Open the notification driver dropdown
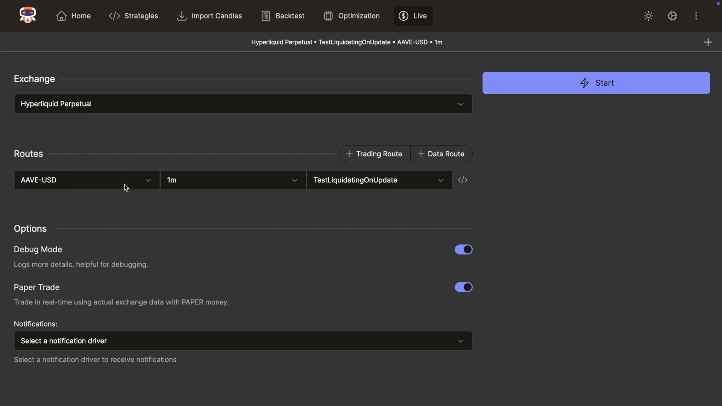 [242, 341]
